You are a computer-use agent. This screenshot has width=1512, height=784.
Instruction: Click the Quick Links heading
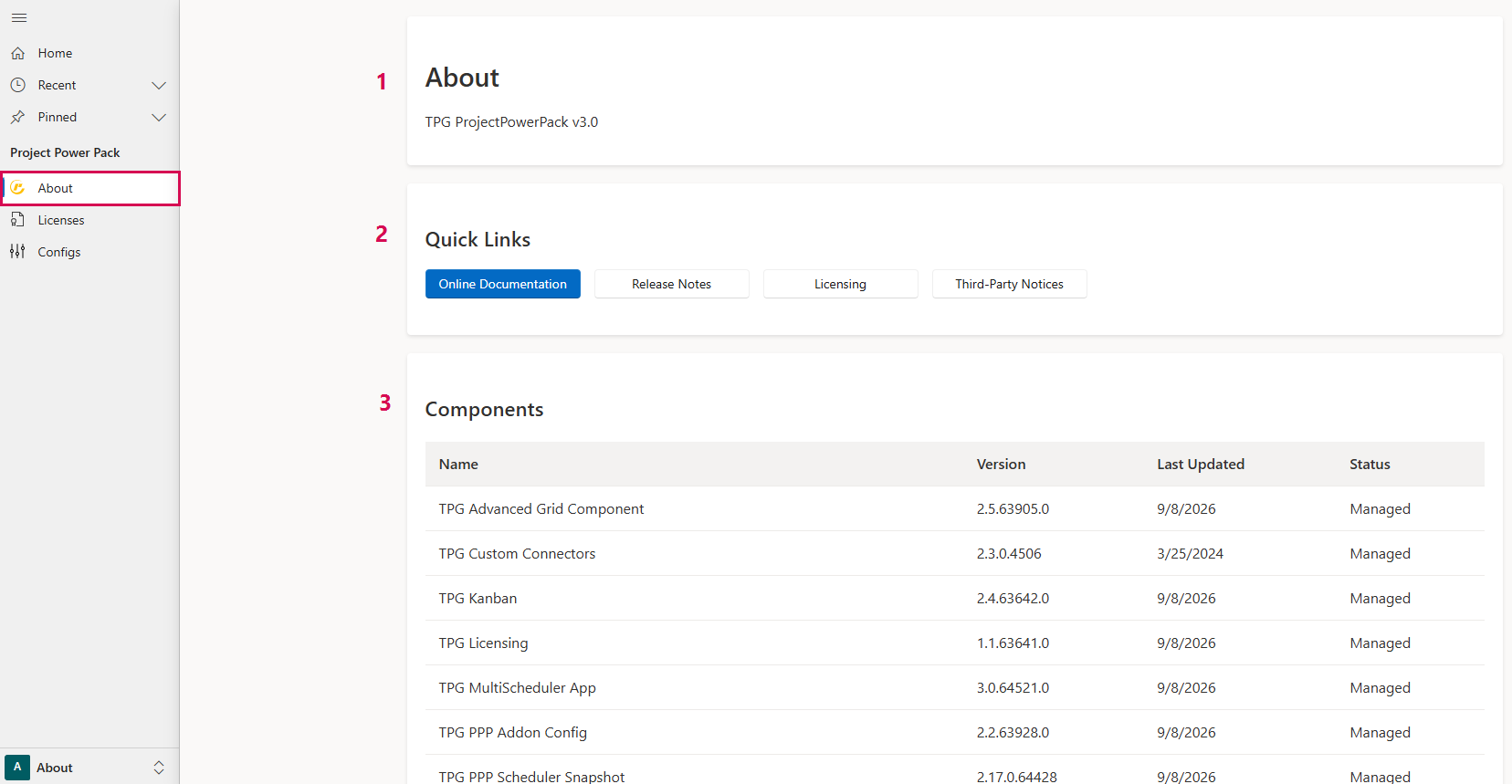[478, 239]
